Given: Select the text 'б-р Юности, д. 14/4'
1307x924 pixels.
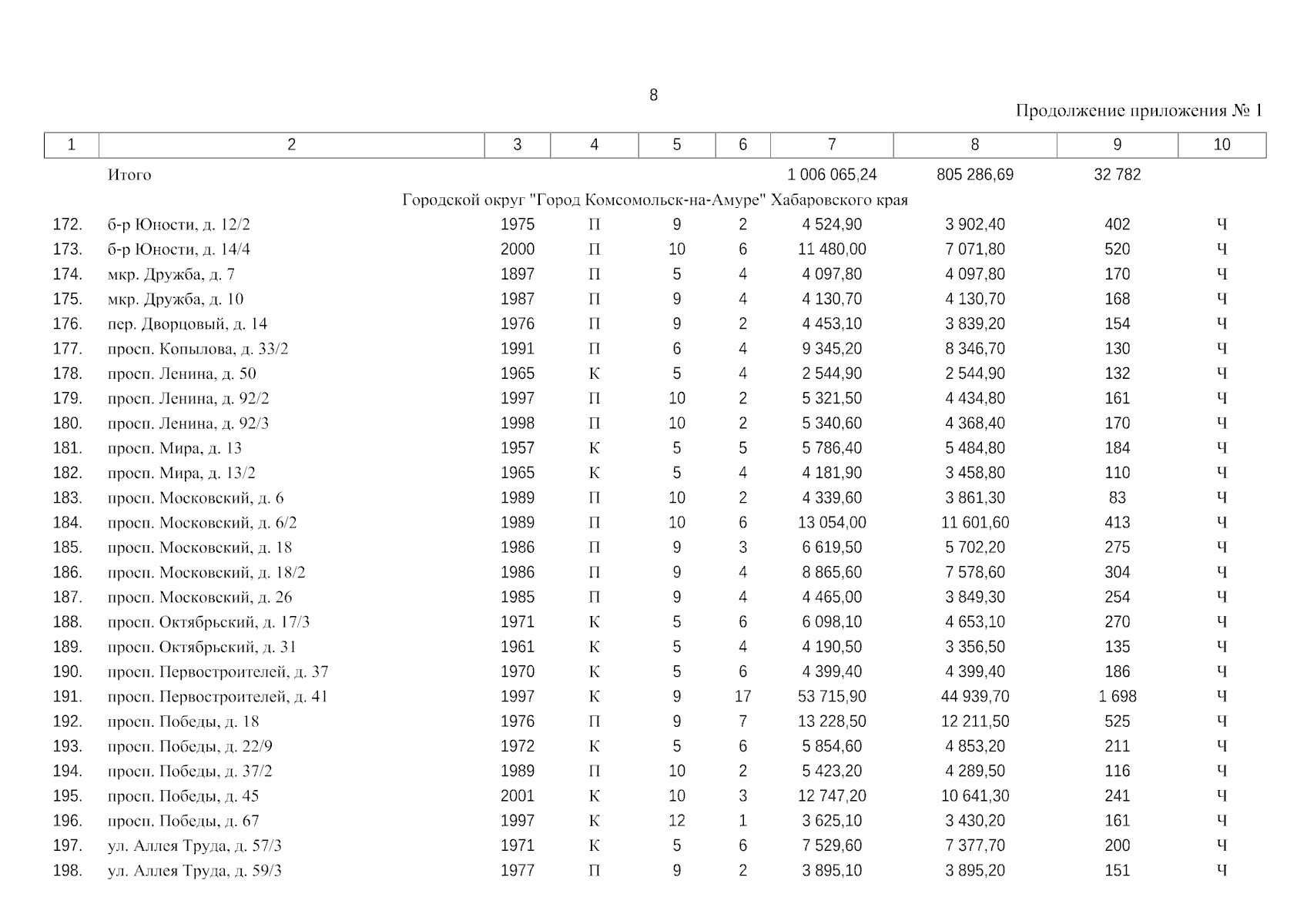Looking at the screenshot, I should (x=179, y=249).
